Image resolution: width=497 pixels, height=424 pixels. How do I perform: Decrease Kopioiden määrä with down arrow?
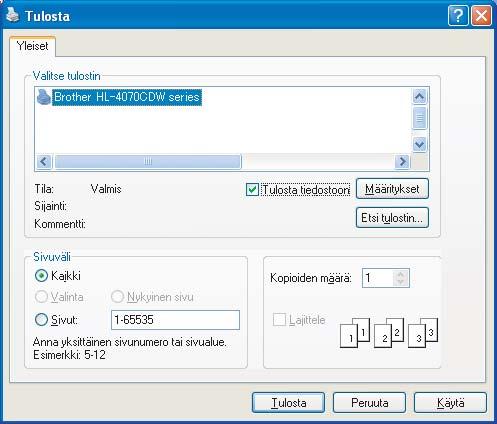point(401,282)
